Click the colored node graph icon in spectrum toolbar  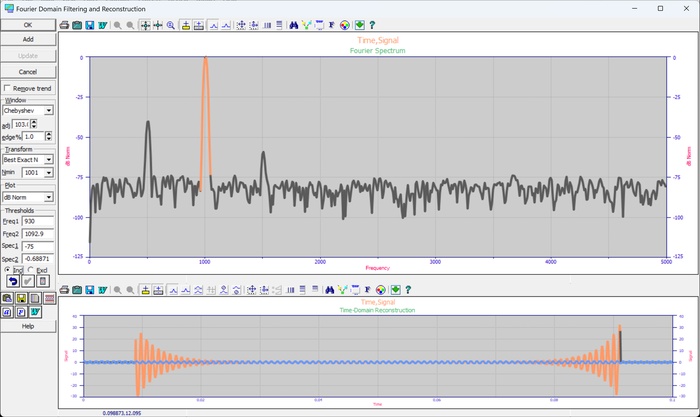306,25
